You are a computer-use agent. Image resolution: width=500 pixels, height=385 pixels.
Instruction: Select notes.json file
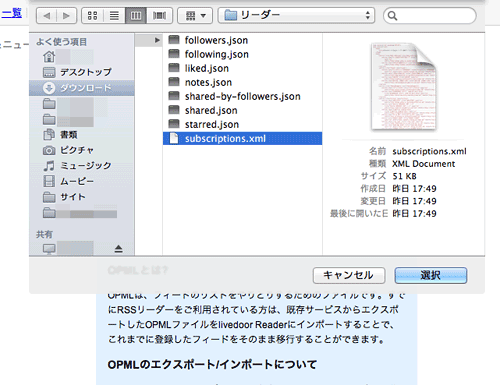pyautogui.click(x=242, y=82)
